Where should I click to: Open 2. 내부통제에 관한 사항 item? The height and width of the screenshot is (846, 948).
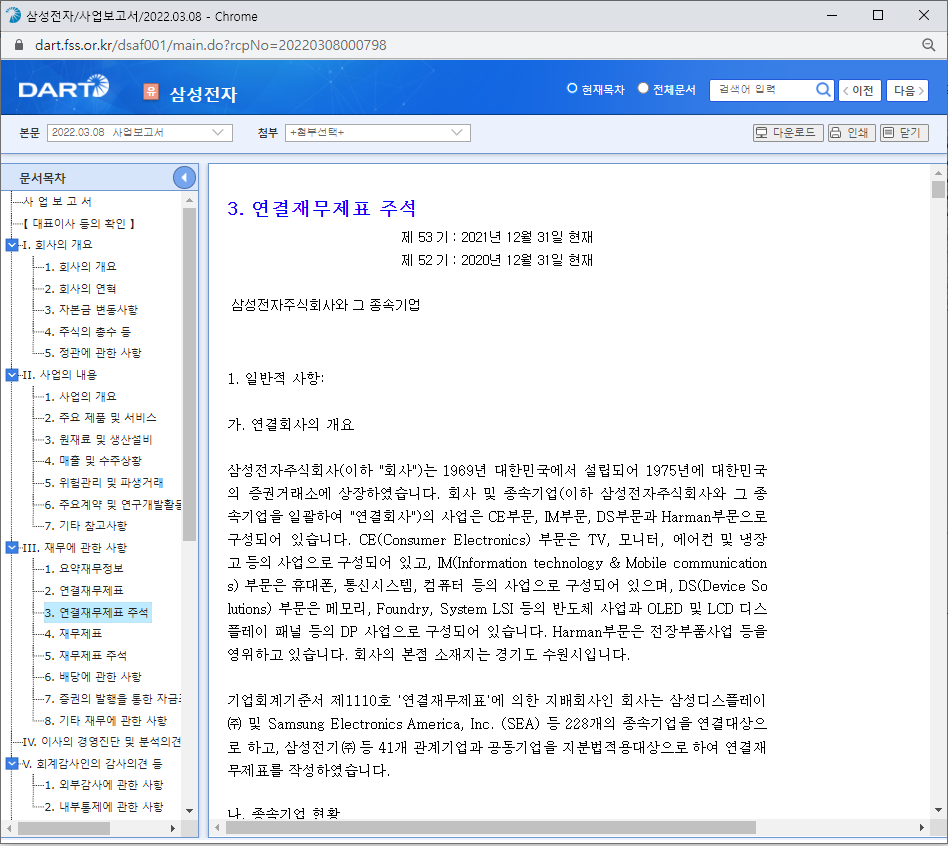click(104, 807)
